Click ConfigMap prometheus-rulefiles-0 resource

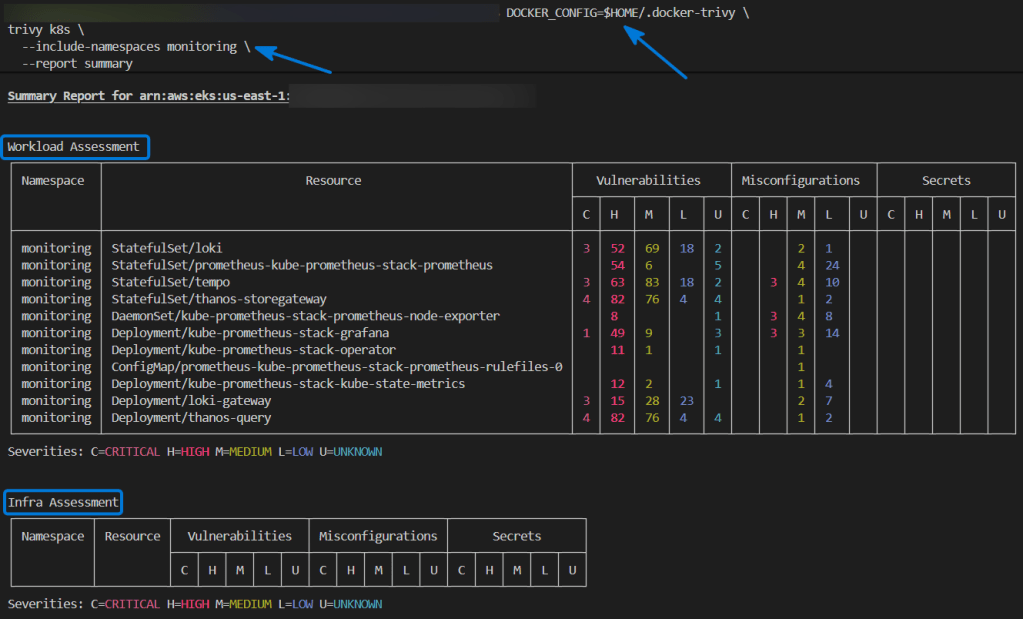[337, 367]
